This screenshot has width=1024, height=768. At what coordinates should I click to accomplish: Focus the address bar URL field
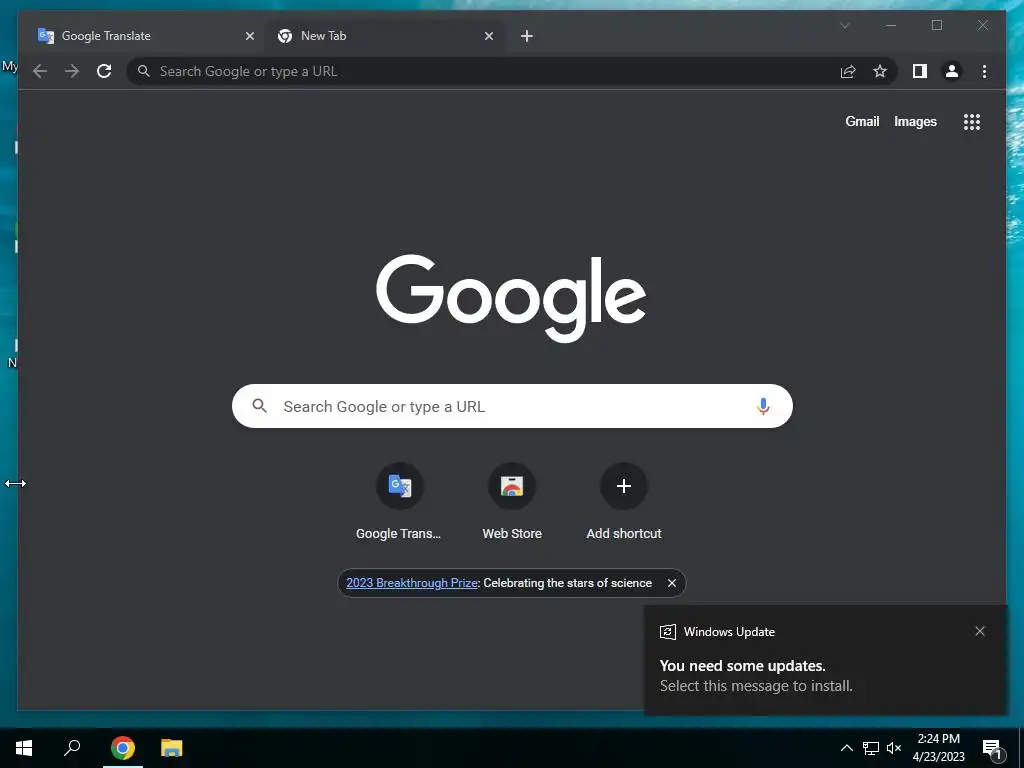(x=483, y=71)
